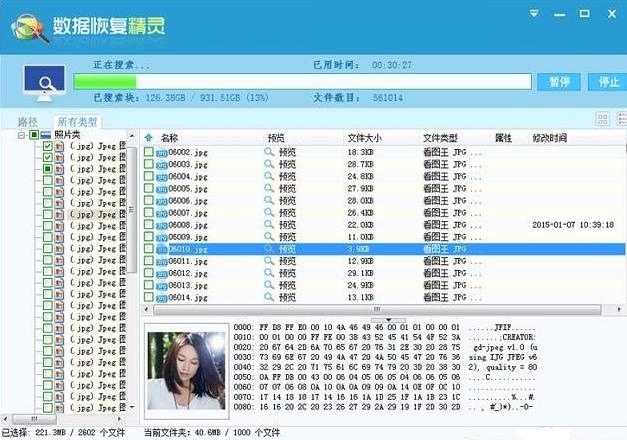Click the 预览 link for 06011.jpg
This screenshot has width=627, height=440.
[287, 261]
